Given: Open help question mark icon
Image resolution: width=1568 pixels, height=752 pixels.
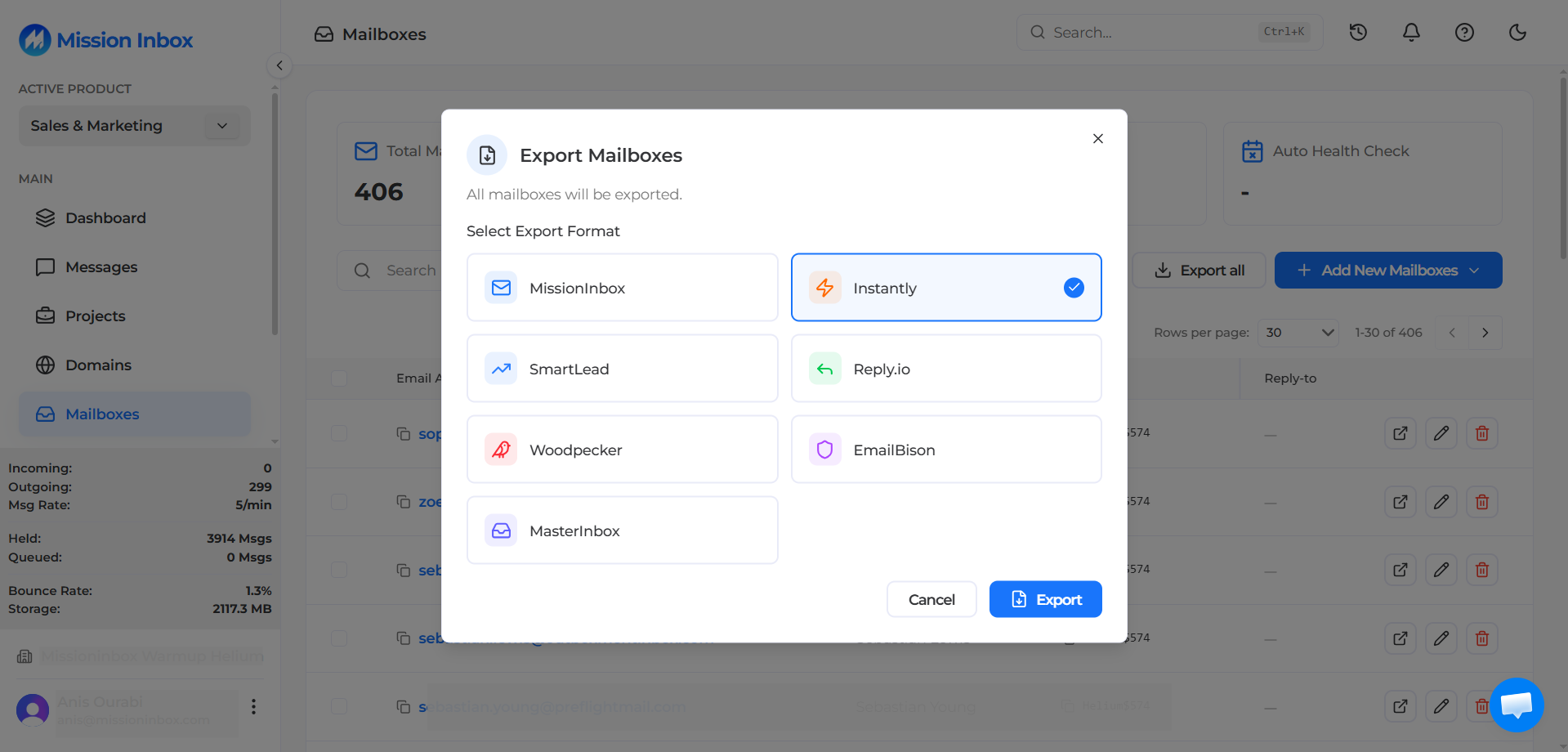Looking at the screenshot, I should click(x=1464, y=33).
